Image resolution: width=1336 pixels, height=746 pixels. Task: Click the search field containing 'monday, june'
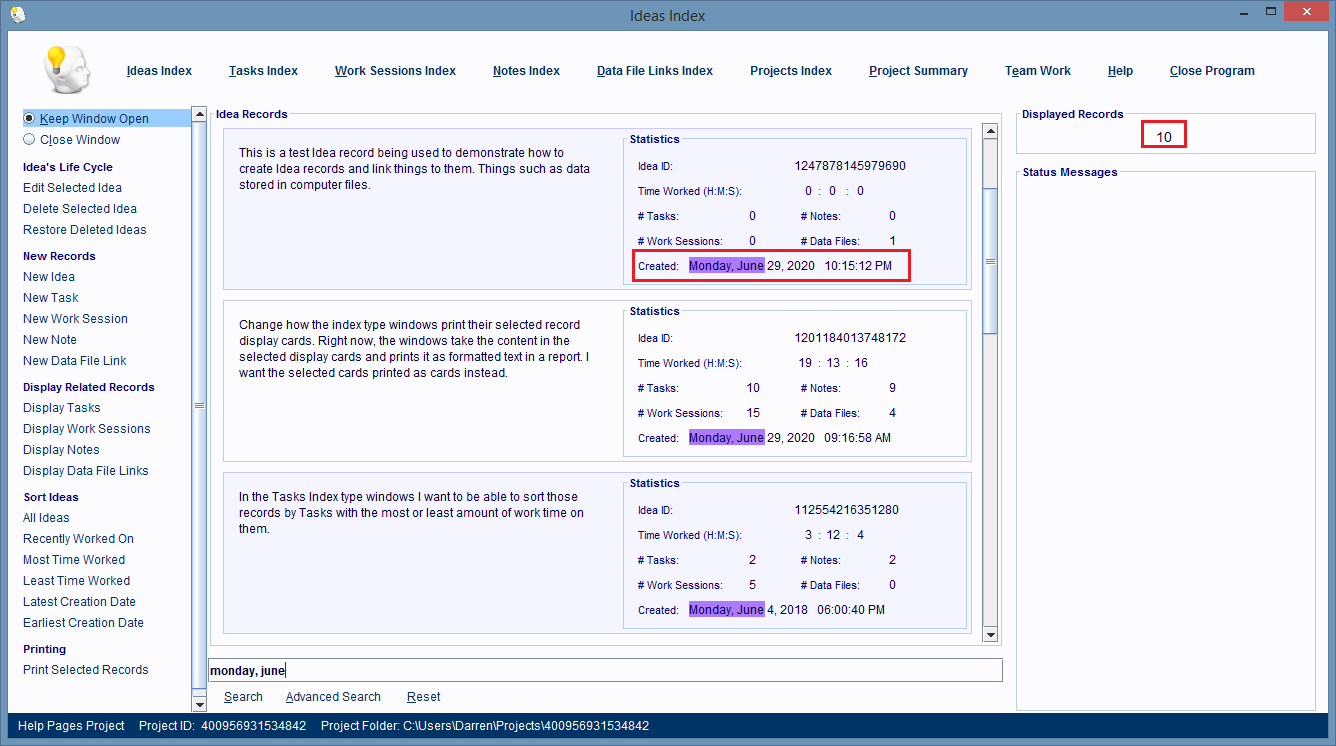(605, 670)
